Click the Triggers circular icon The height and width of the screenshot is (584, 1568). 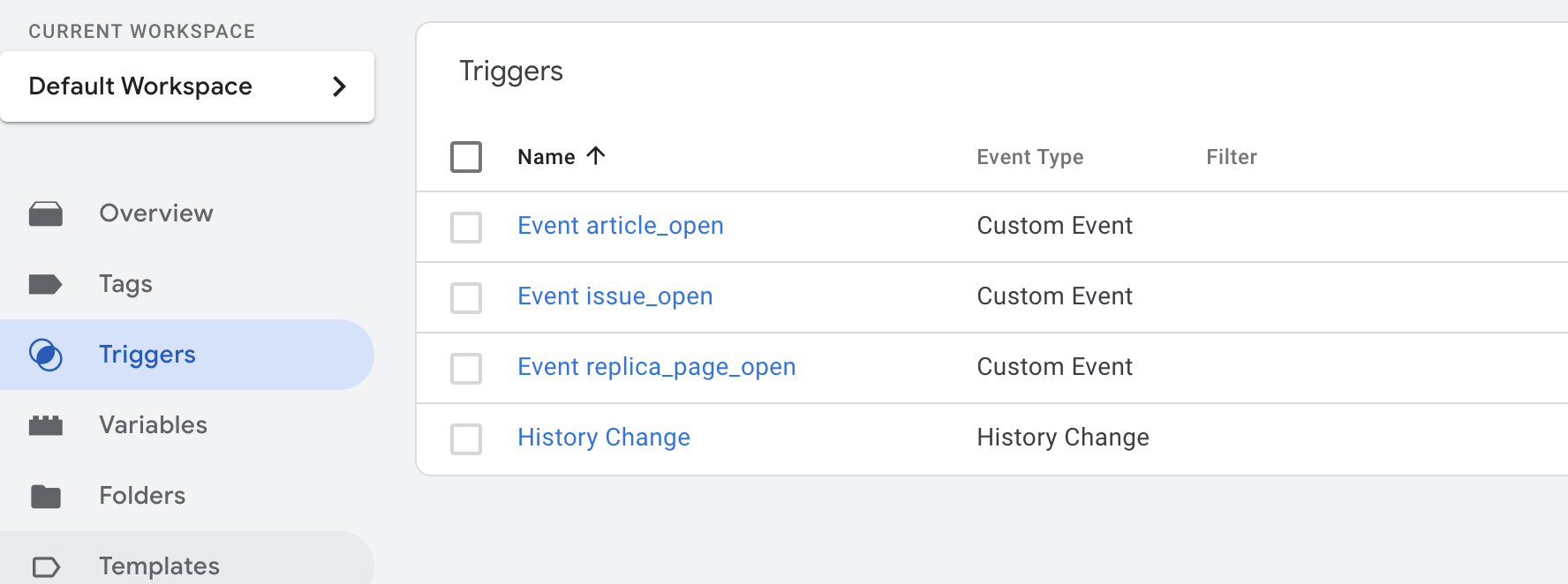pos(46,355)
